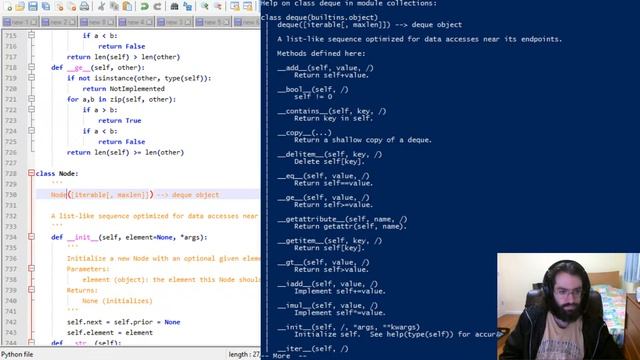Close the 'new 4' tab

[149, 21]
